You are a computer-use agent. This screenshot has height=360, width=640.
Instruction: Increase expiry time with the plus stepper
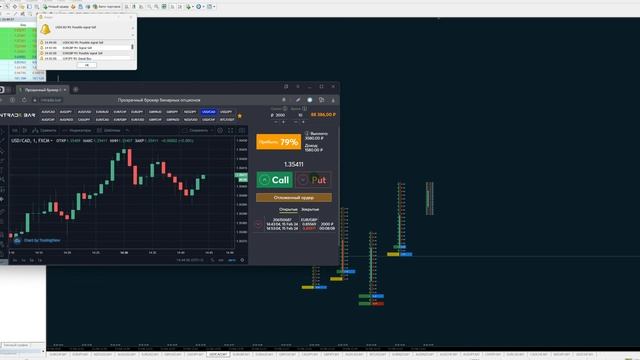[303, 122]
